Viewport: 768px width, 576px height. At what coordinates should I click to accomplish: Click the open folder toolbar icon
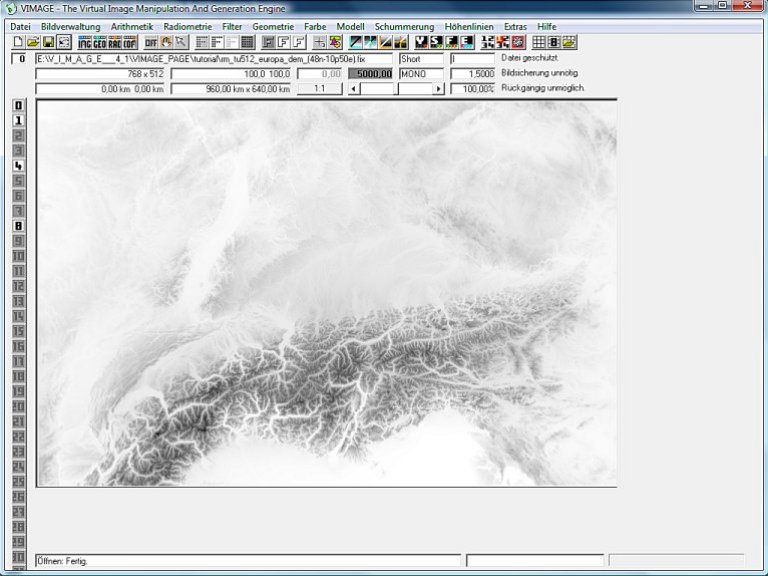[x=33, y=43]
